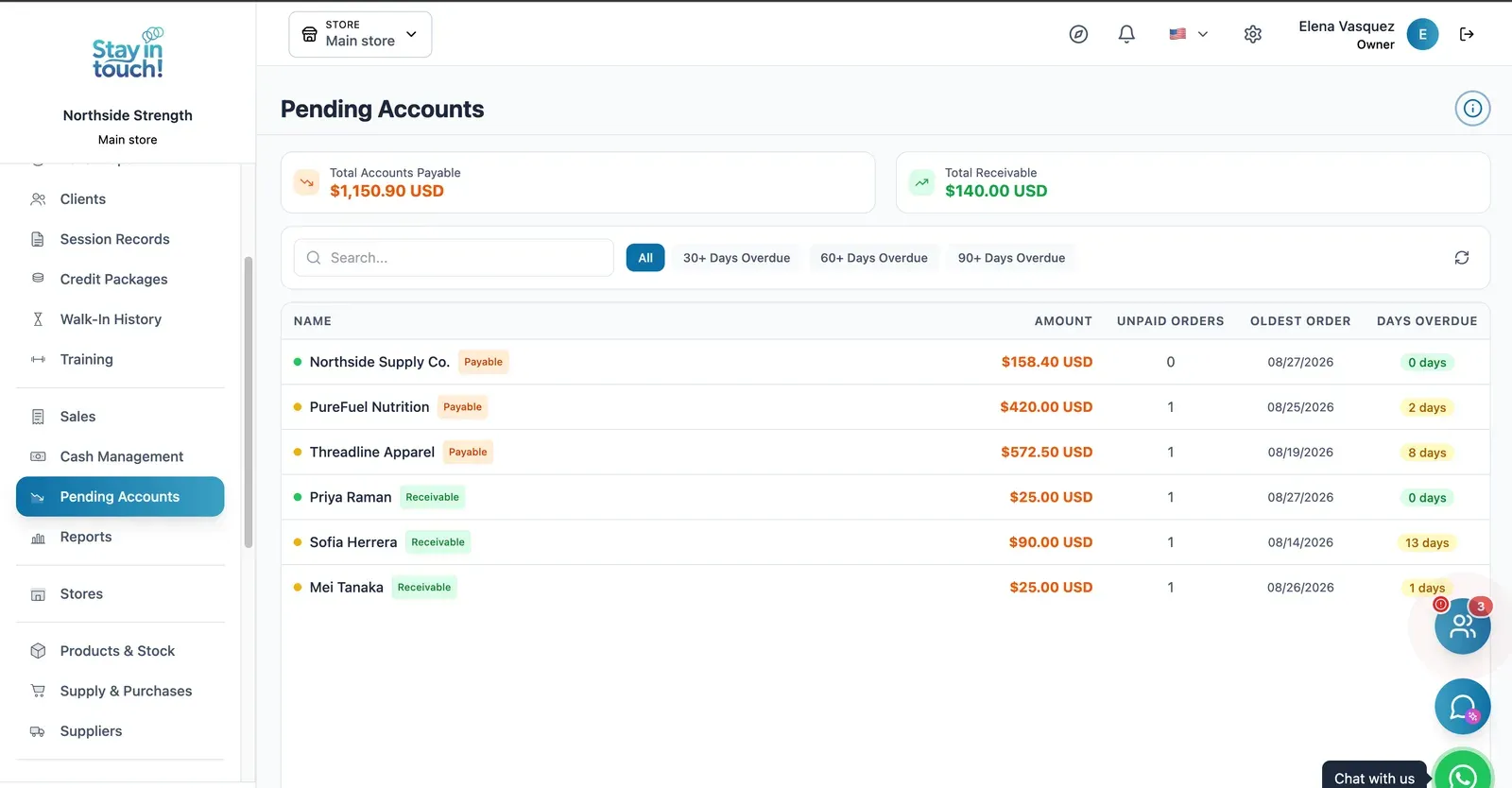The image size is (1512, 788).
Task: Open the Sales page
Action: click(x=120, y=417)
